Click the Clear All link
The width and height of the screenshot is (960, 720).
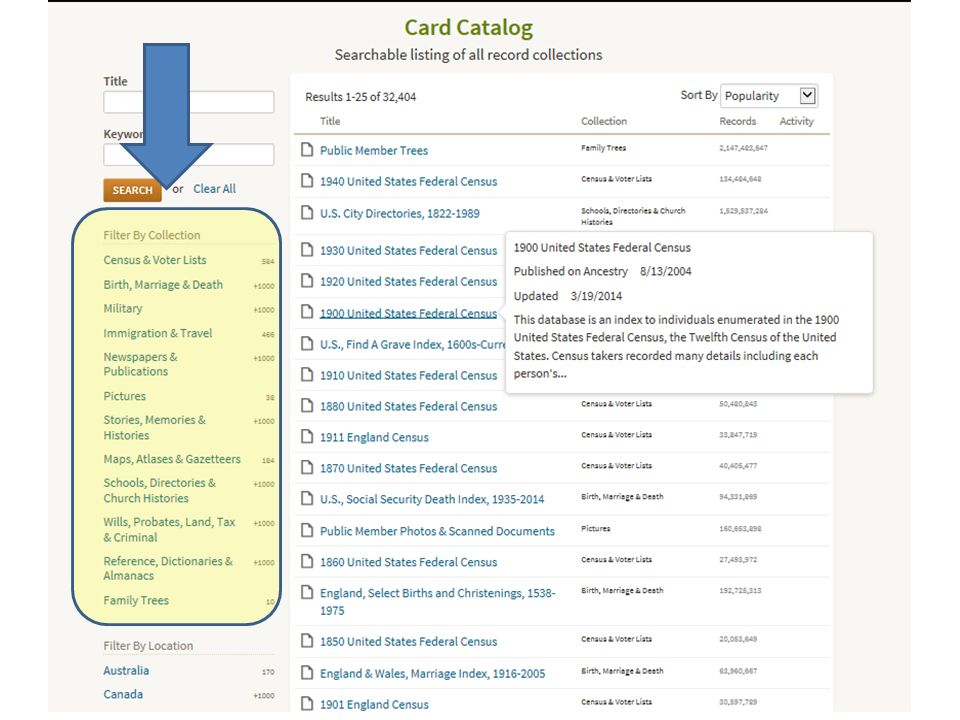point(214,189)
